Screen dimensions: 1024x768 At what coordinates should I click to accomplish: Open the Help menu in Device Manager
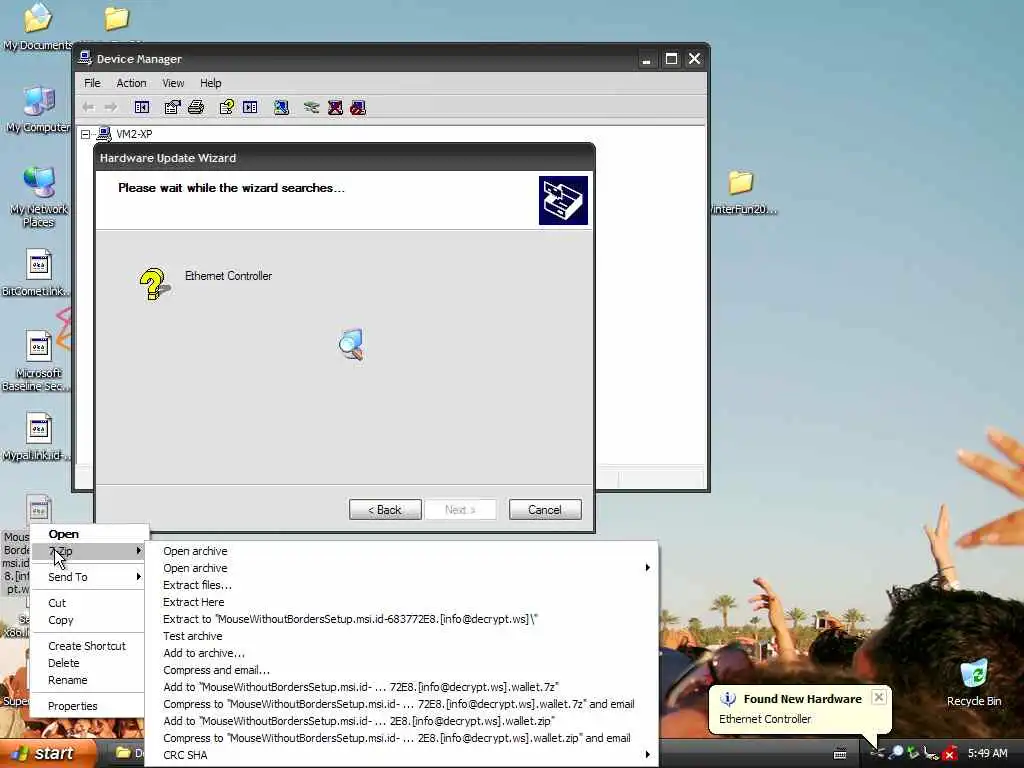[x=210, y=83]
